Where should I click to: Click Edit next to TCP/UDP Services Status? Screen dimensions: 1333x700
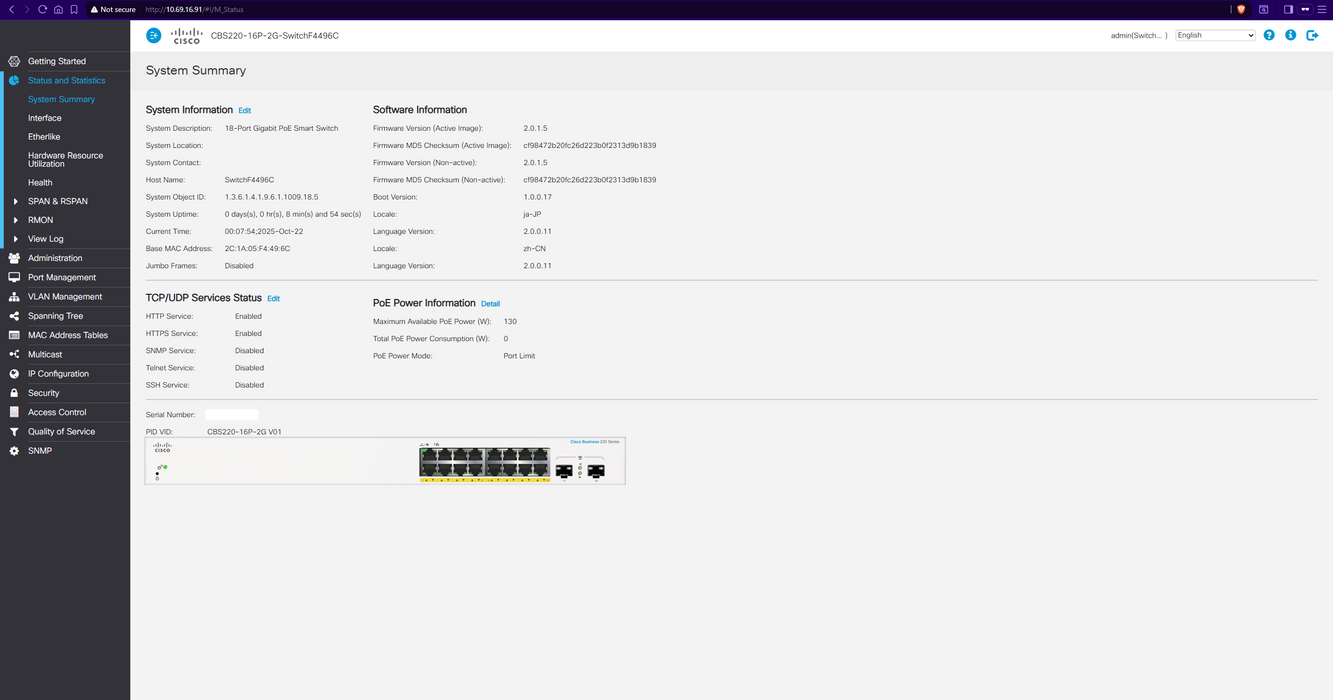(274, 299)
